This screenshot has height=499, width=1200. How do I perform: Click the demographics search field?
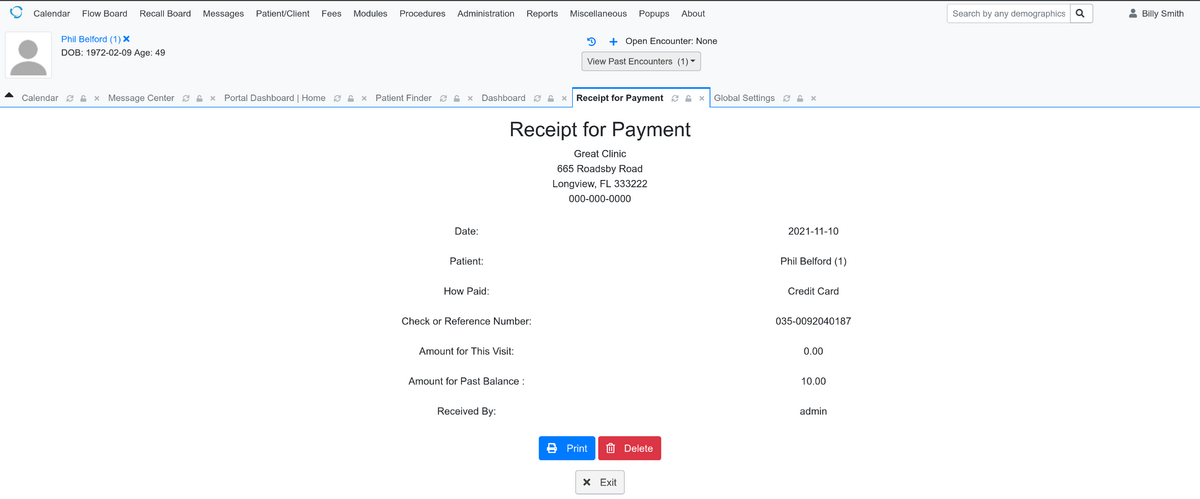coord(1008,14)
